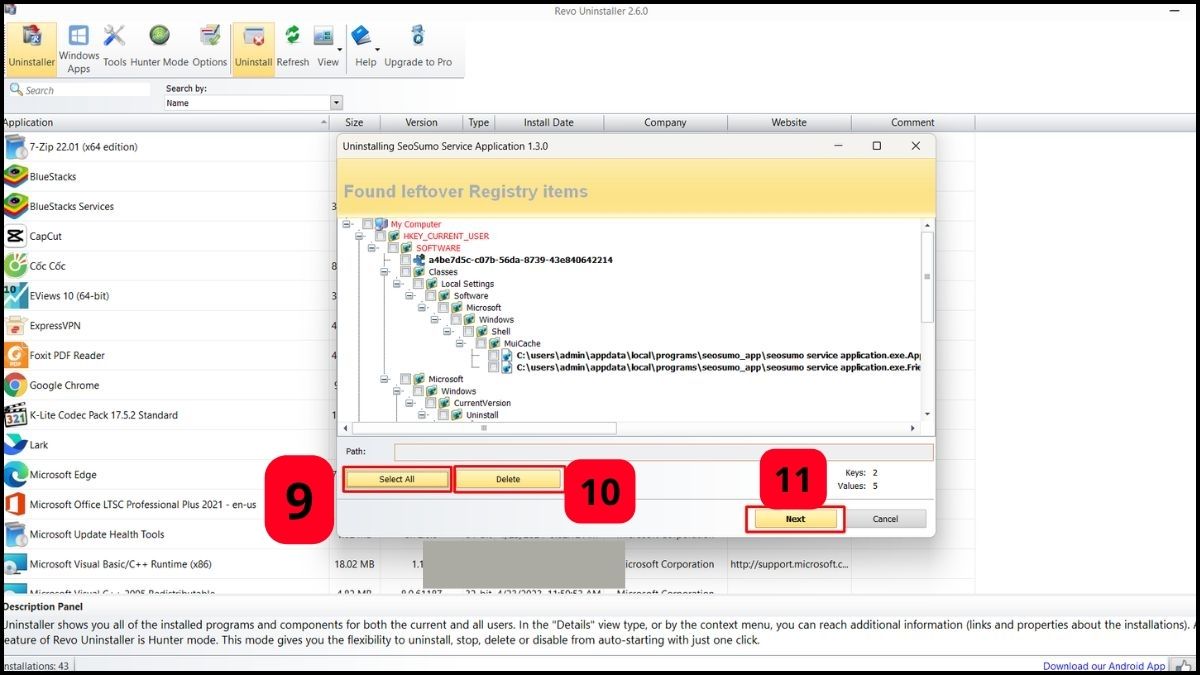Image resolution: width=1200 pixels, height=675 pixels.
Task: Check the Shell key checkbox
Action: tap(468, 332)
